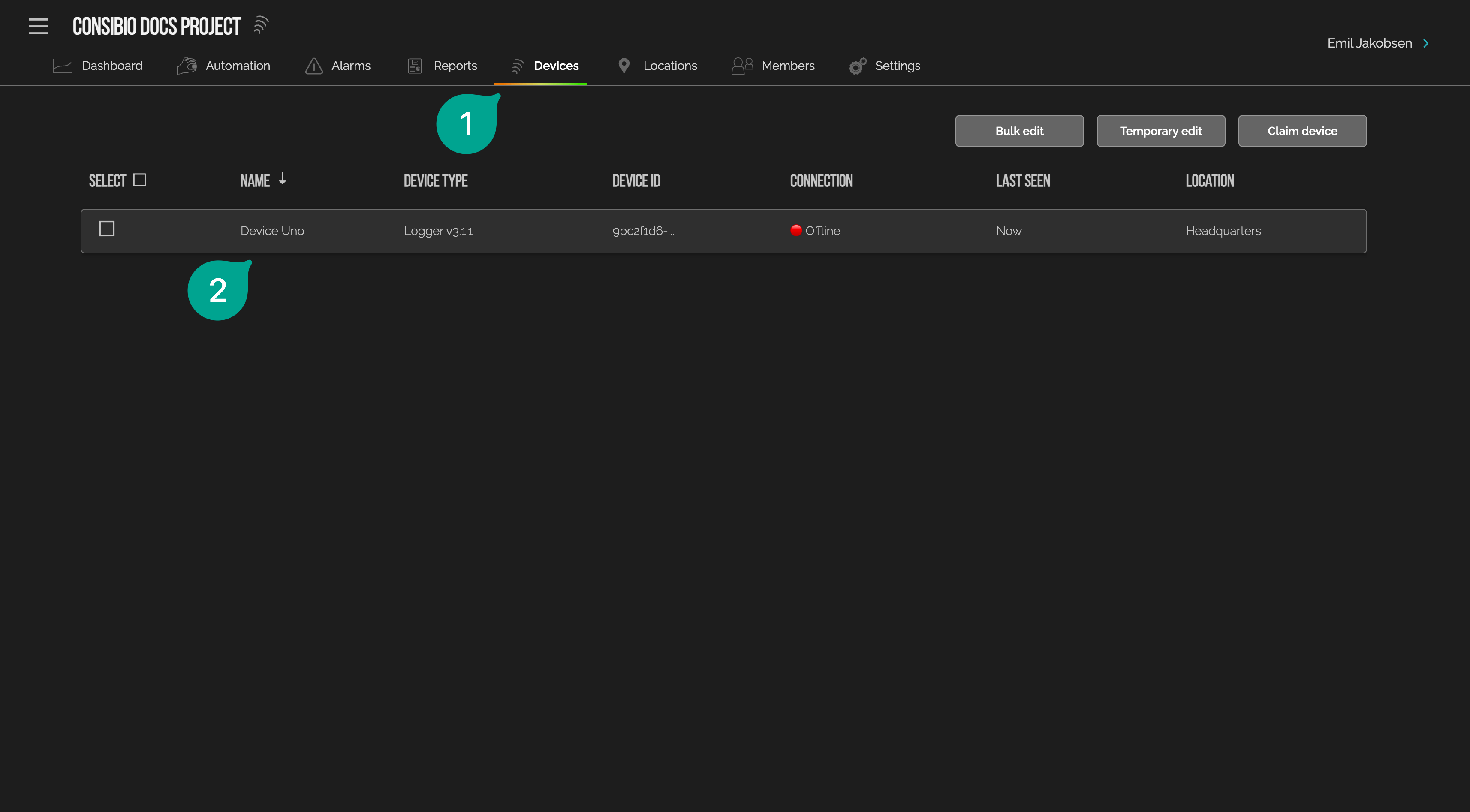
Task: Open the hamburger navigation menu
Action: (x=38, y=26)
